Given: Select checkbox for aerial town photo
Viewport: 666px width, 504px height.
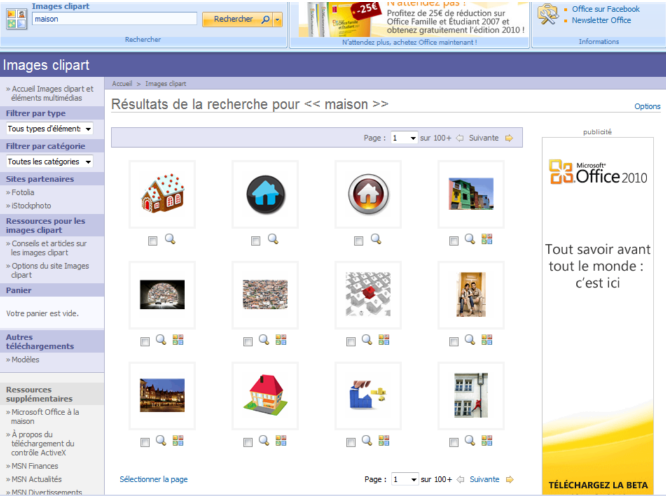Looking at the screenshot, I should pyautogui.click(x=248, y=342).
